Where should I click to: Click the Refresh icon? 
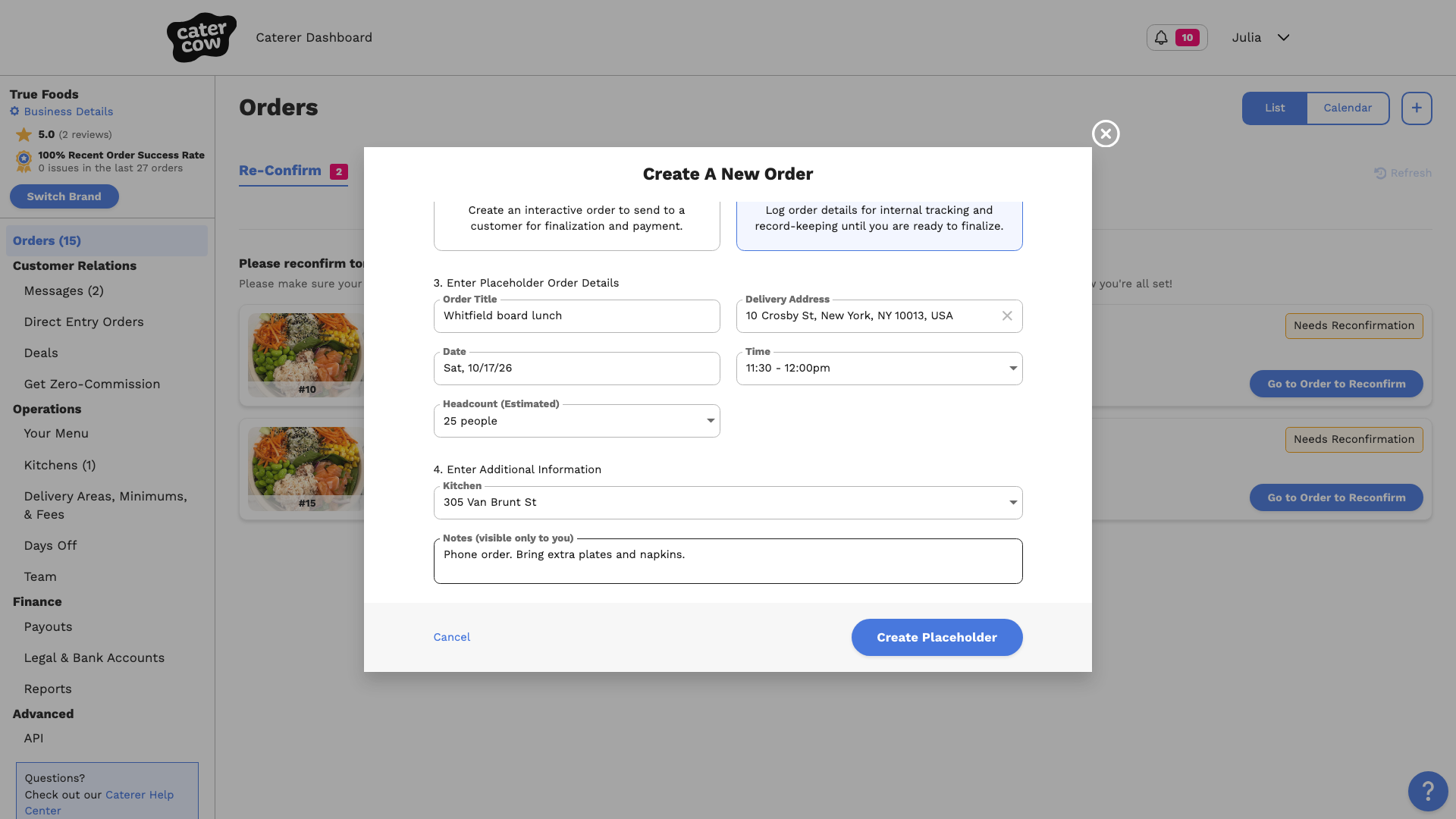click(x=1380, y=173)
